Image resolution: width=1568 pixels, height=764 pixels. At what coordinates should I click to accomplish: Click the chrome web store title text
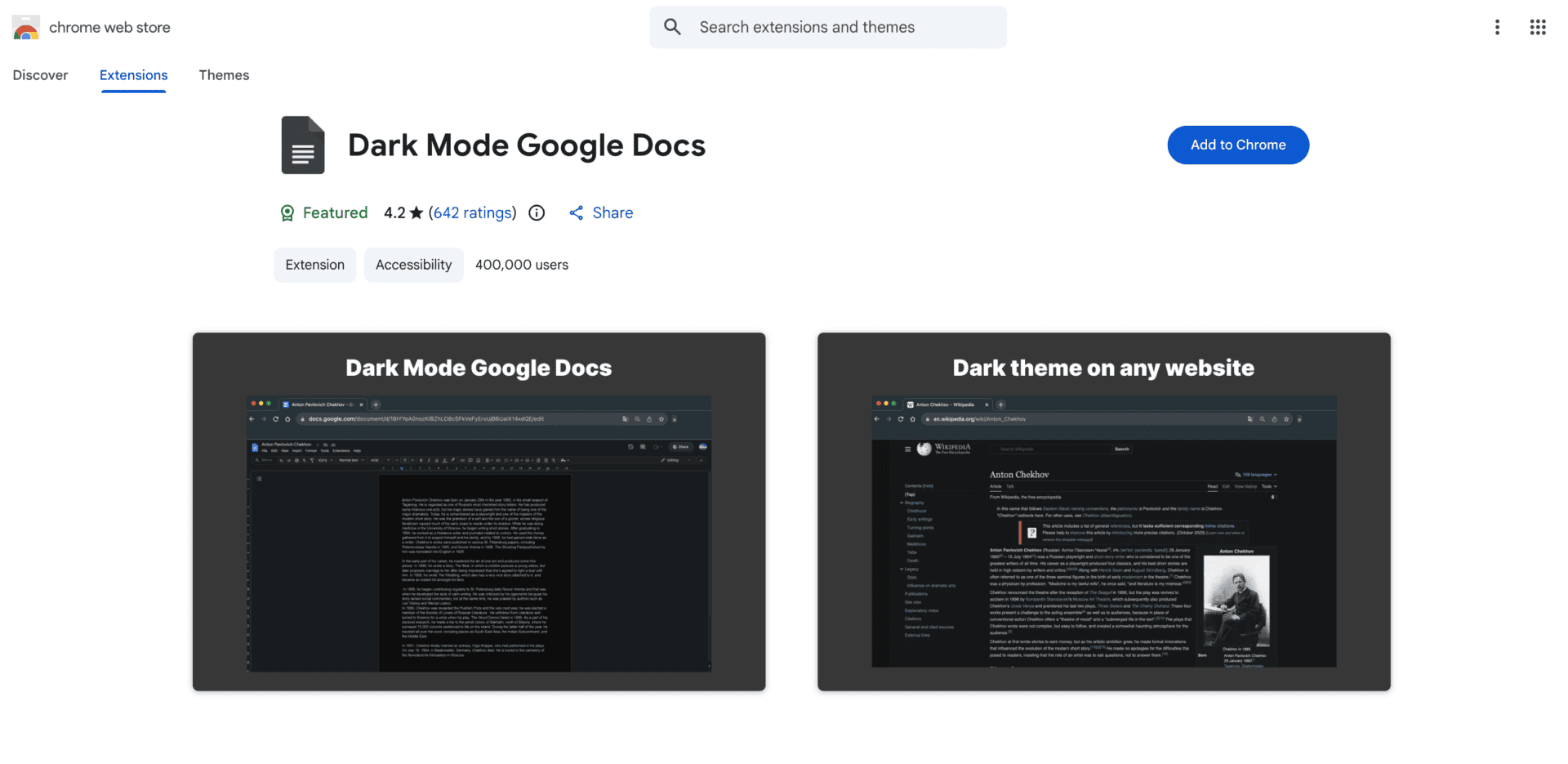(109, 28)
